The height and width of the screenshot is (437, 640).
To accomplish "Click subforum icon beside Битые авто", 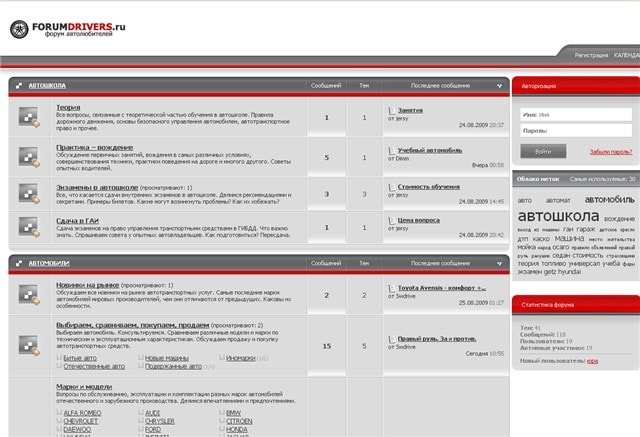I will coord(59,357).
